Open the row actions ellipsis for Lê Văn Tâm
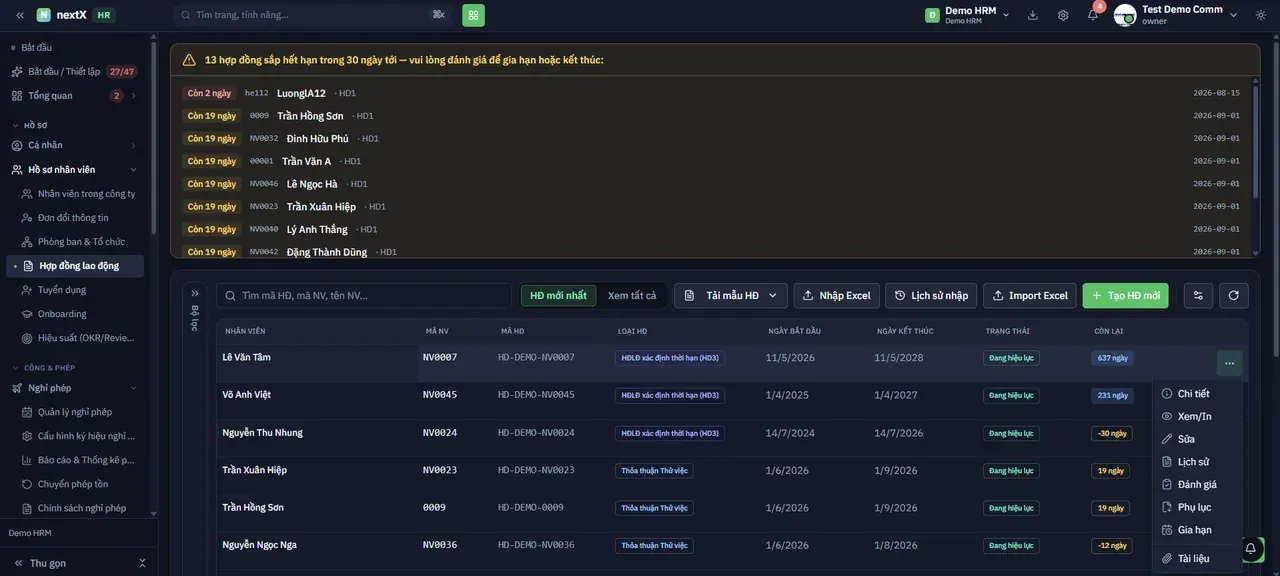Image resolution: width=1280 pixels, height=576 pixels. [1229, 363]
